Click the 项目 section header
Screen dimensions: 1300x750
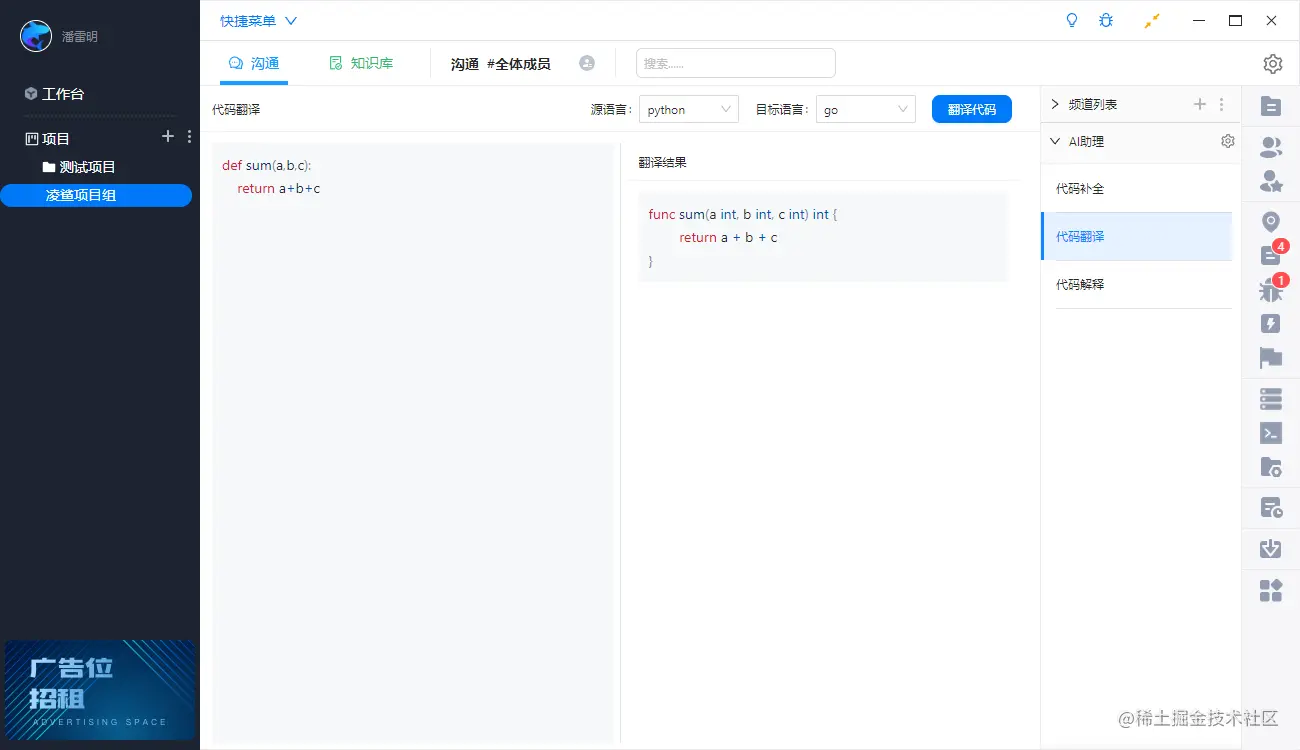point(47,138)
